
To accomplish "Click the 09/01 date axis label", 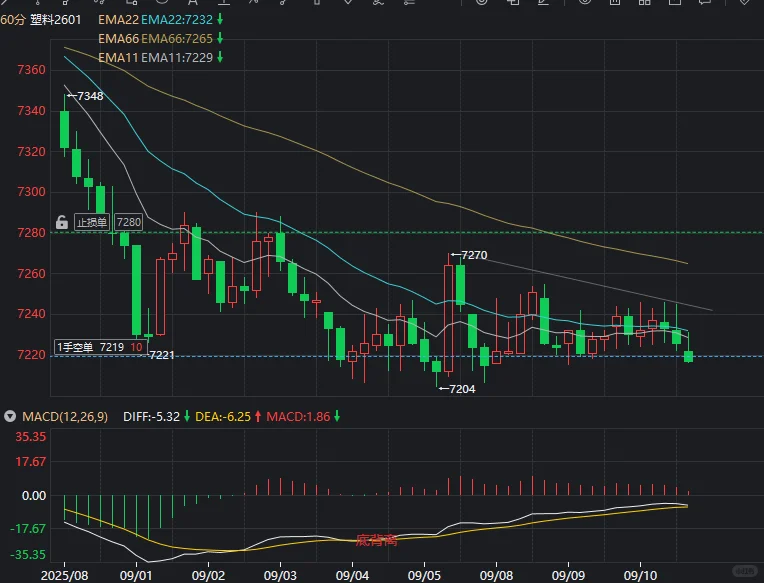I will point(136,576).
